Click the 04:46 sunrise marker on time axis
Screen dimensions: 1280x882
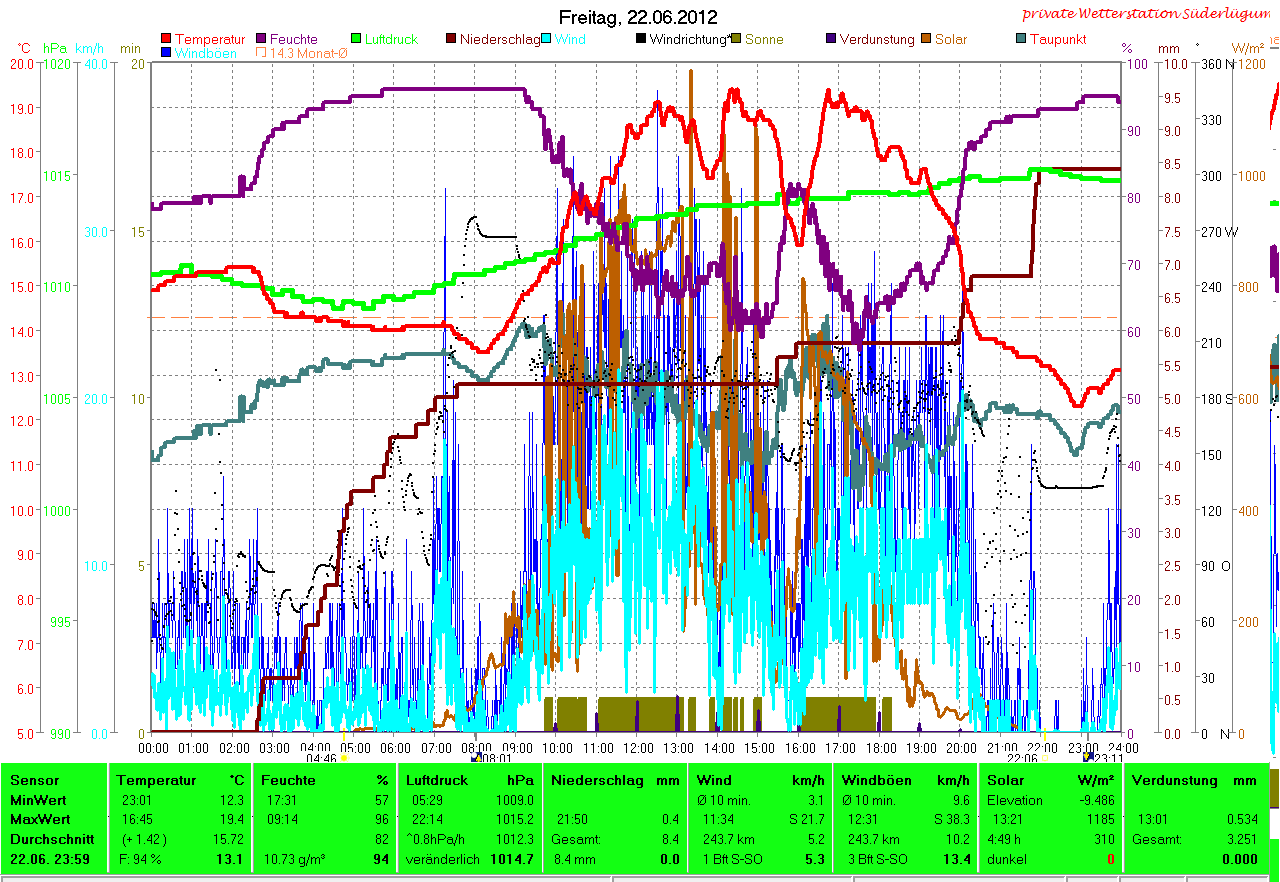321,758
